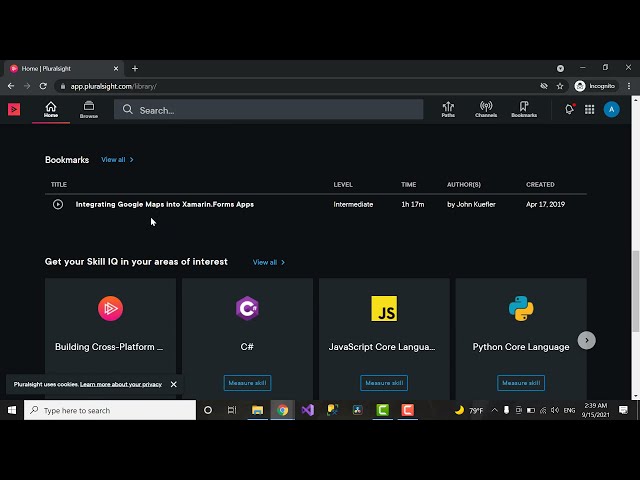Click the page vertical scrollbar
This screenshot has width=640, height=480.
[635, 291]
